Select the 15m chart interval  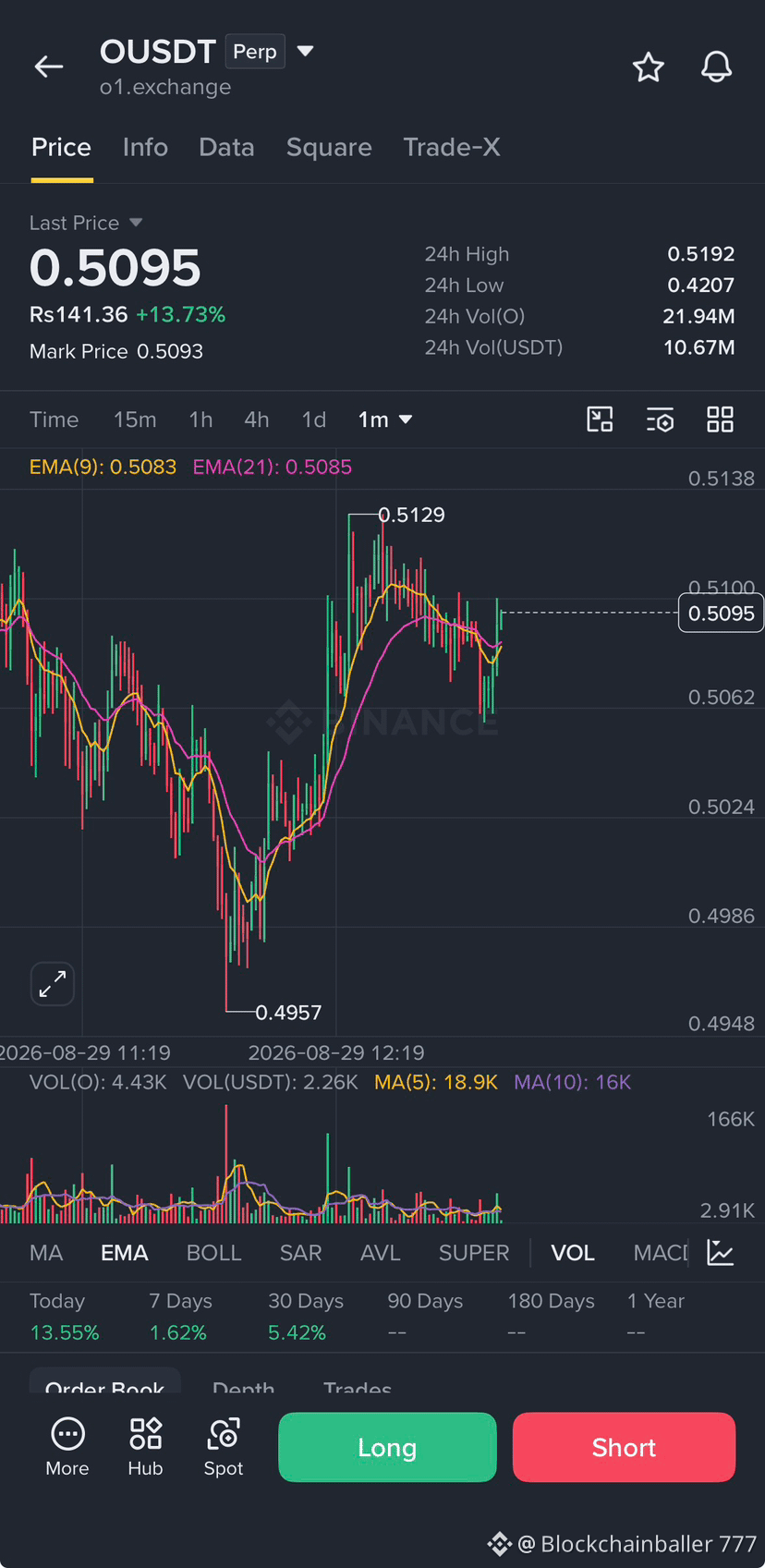(x=135, y=419)
